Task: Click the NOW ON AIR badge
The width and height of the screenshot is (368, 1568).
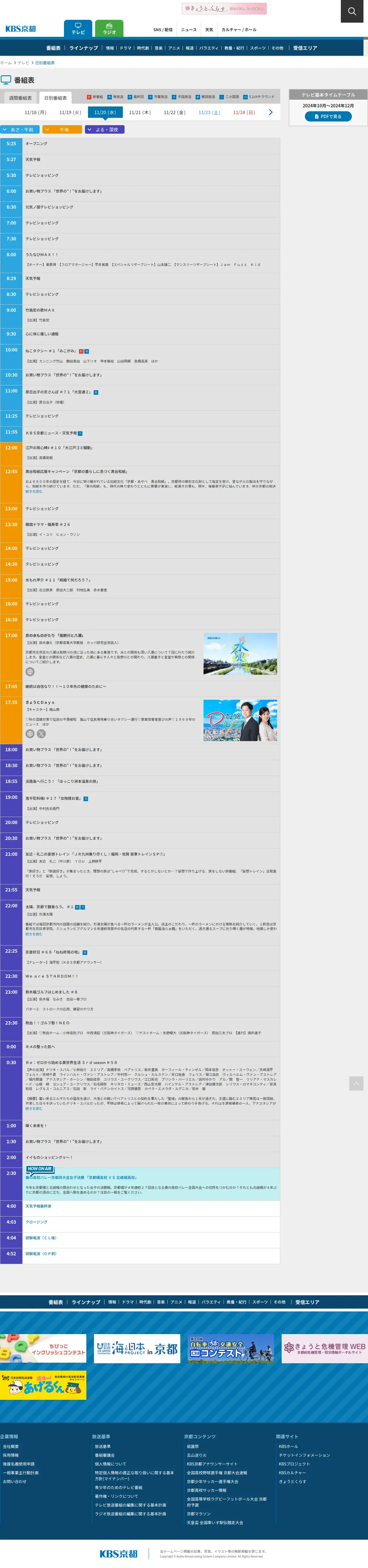Action: click(40, 1169)
